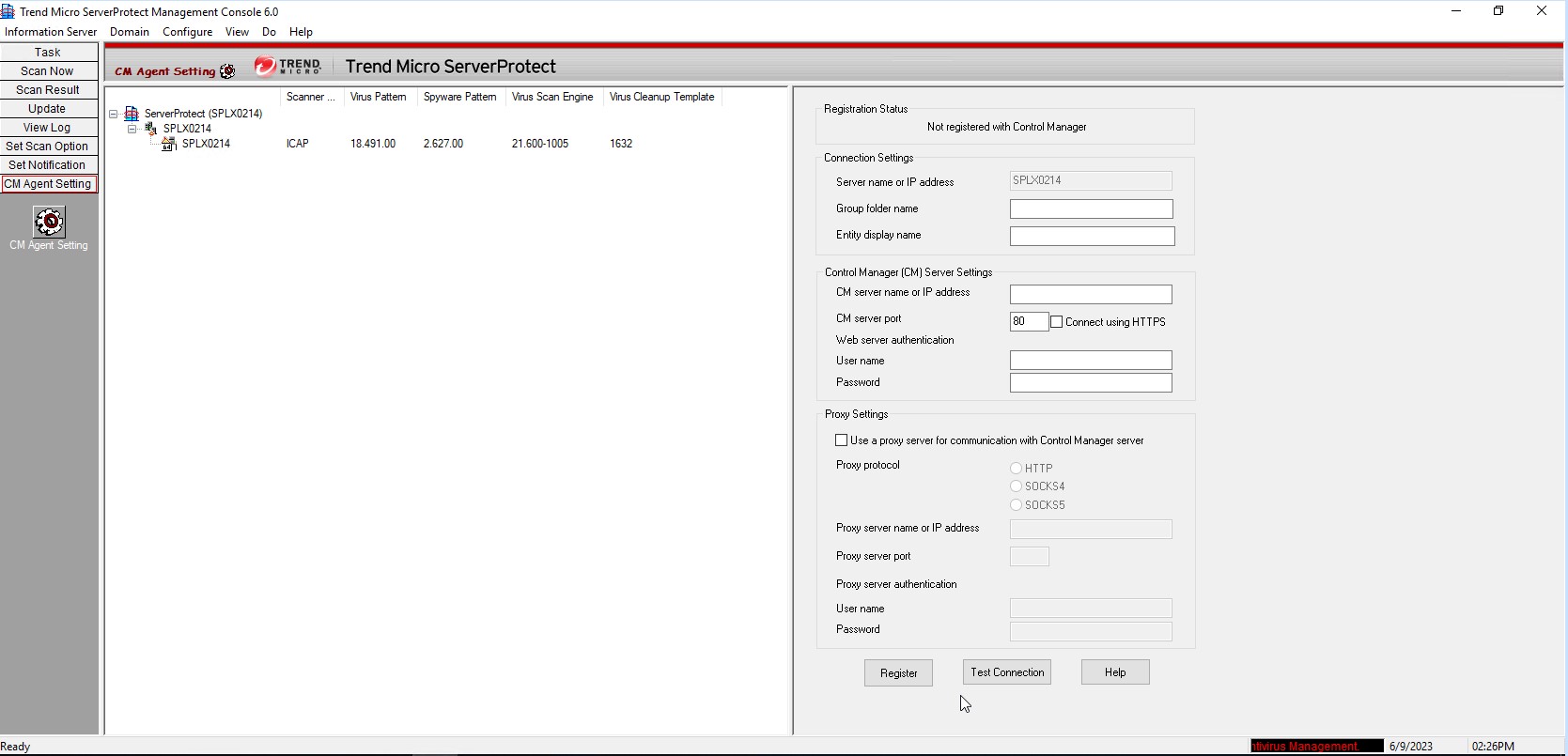Click the CM server name or IP address field
The height and width of the screenshot is (756, 1568).
(1090, 294)
